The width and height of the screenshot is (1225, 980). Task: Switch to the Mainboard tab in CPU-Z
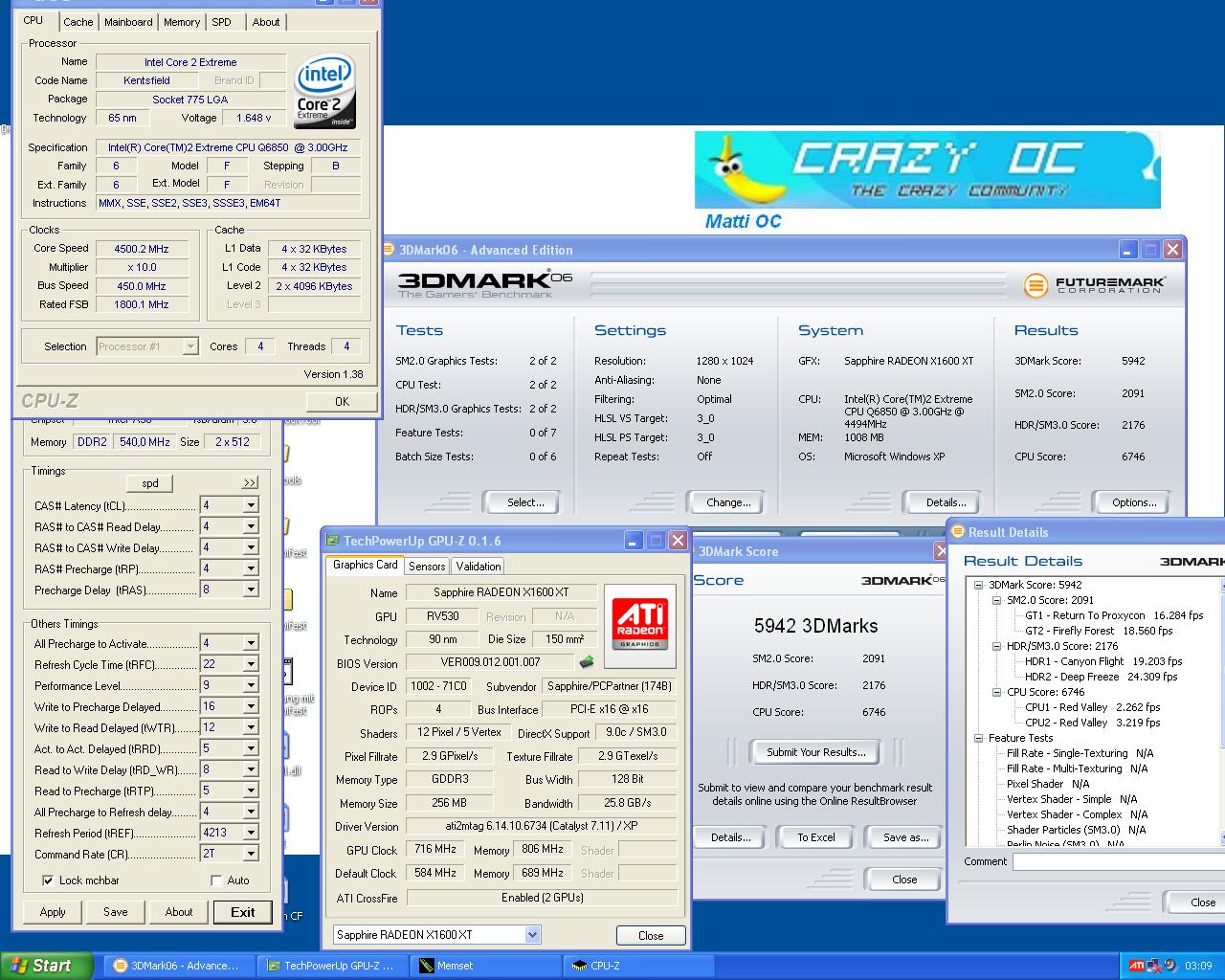(128, 22)
